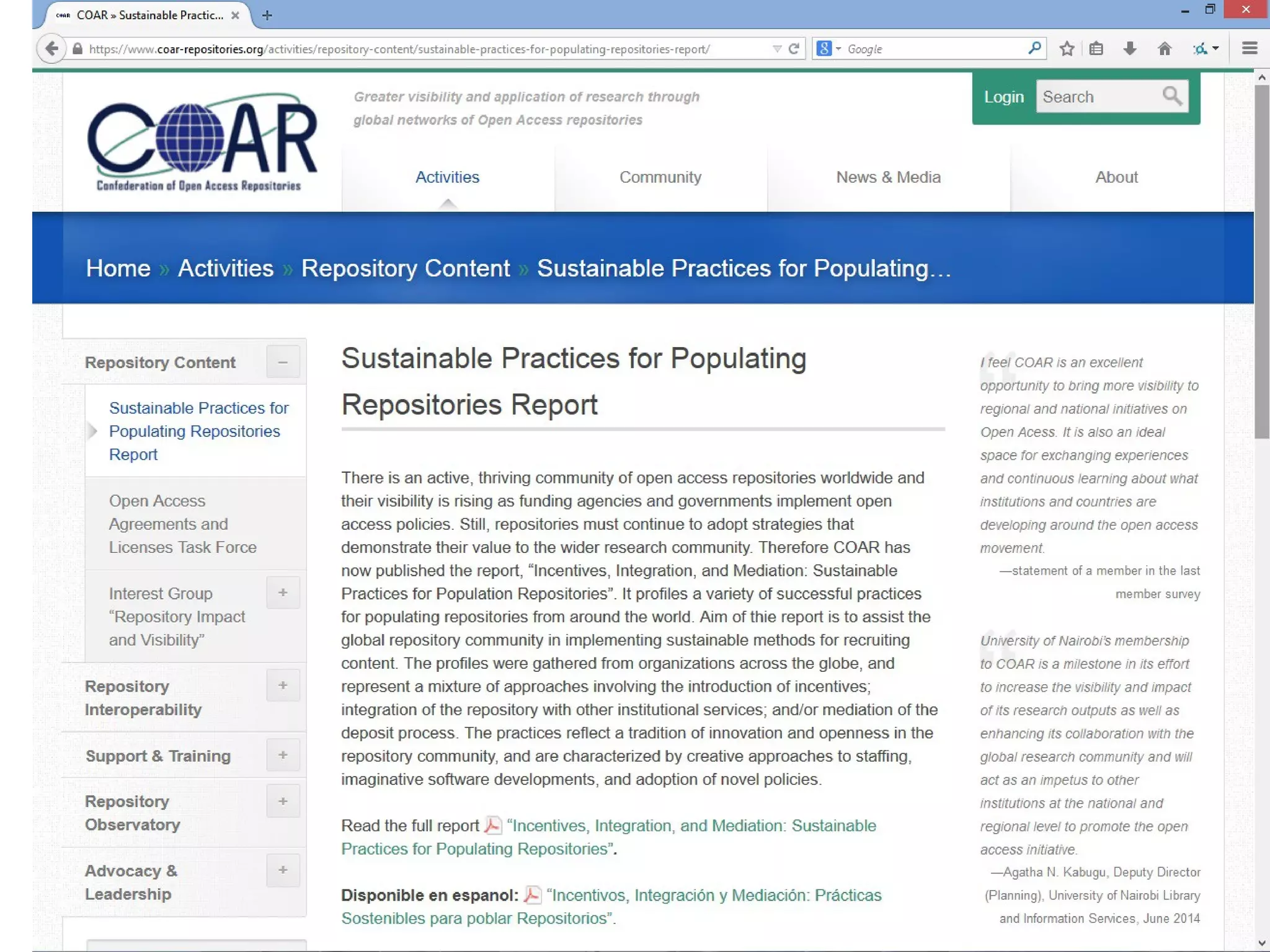
Task: Open the Community navigation tab
Action: tap(660, 177)
